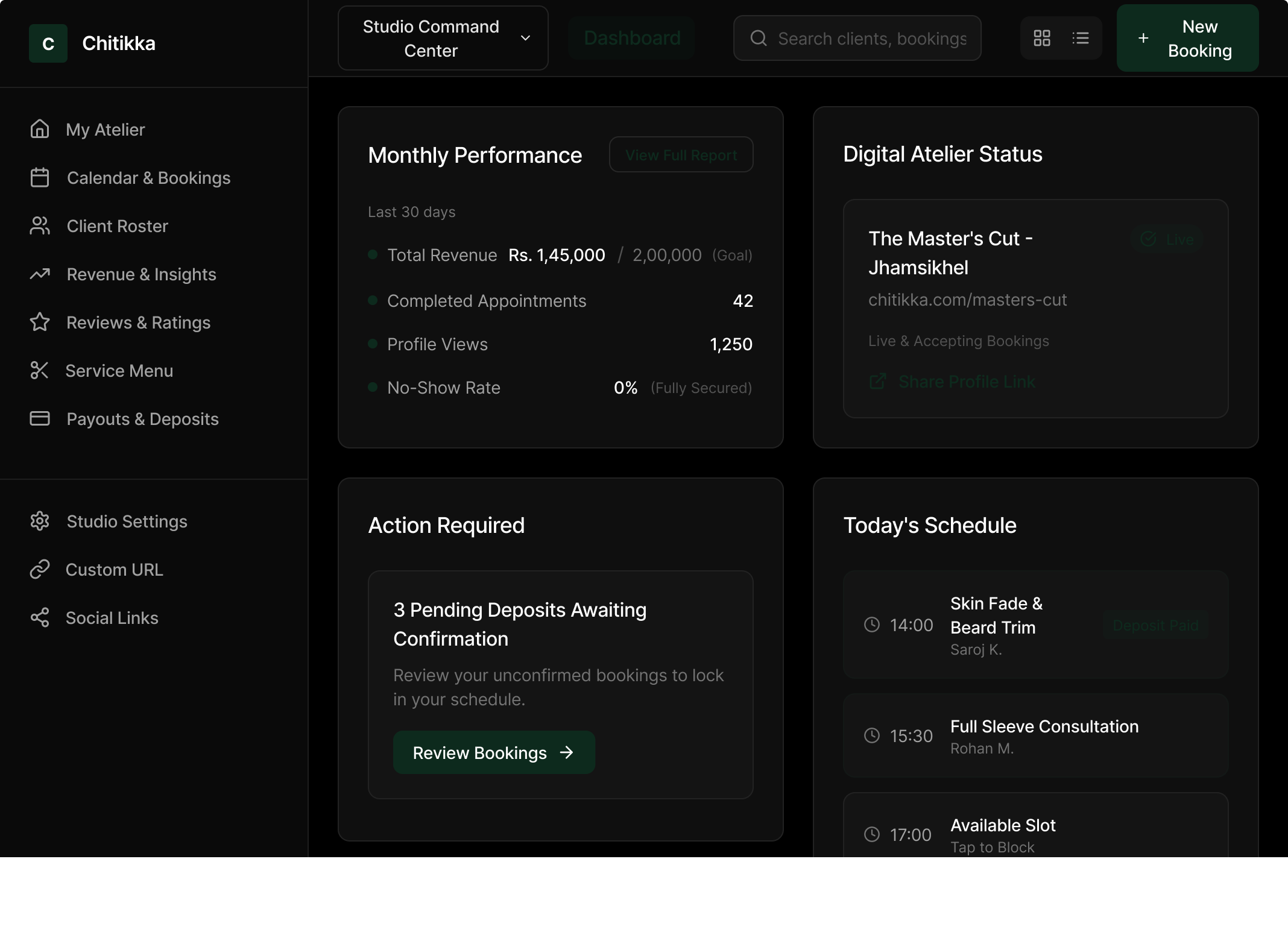Image resolution: width=1288 pixels, height=944 pixels.
Task: Click the clock icon for 15:30 appointment
Action: (x=872, y=735)
